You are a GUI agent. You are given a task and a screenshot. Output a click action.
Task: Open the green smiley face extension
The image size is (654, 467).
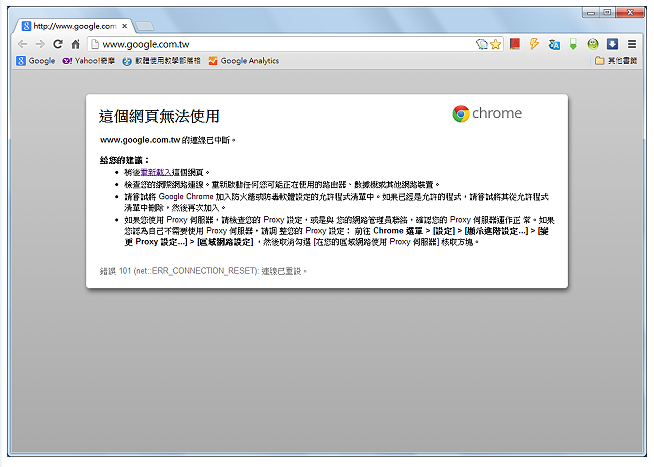(593, 44)
